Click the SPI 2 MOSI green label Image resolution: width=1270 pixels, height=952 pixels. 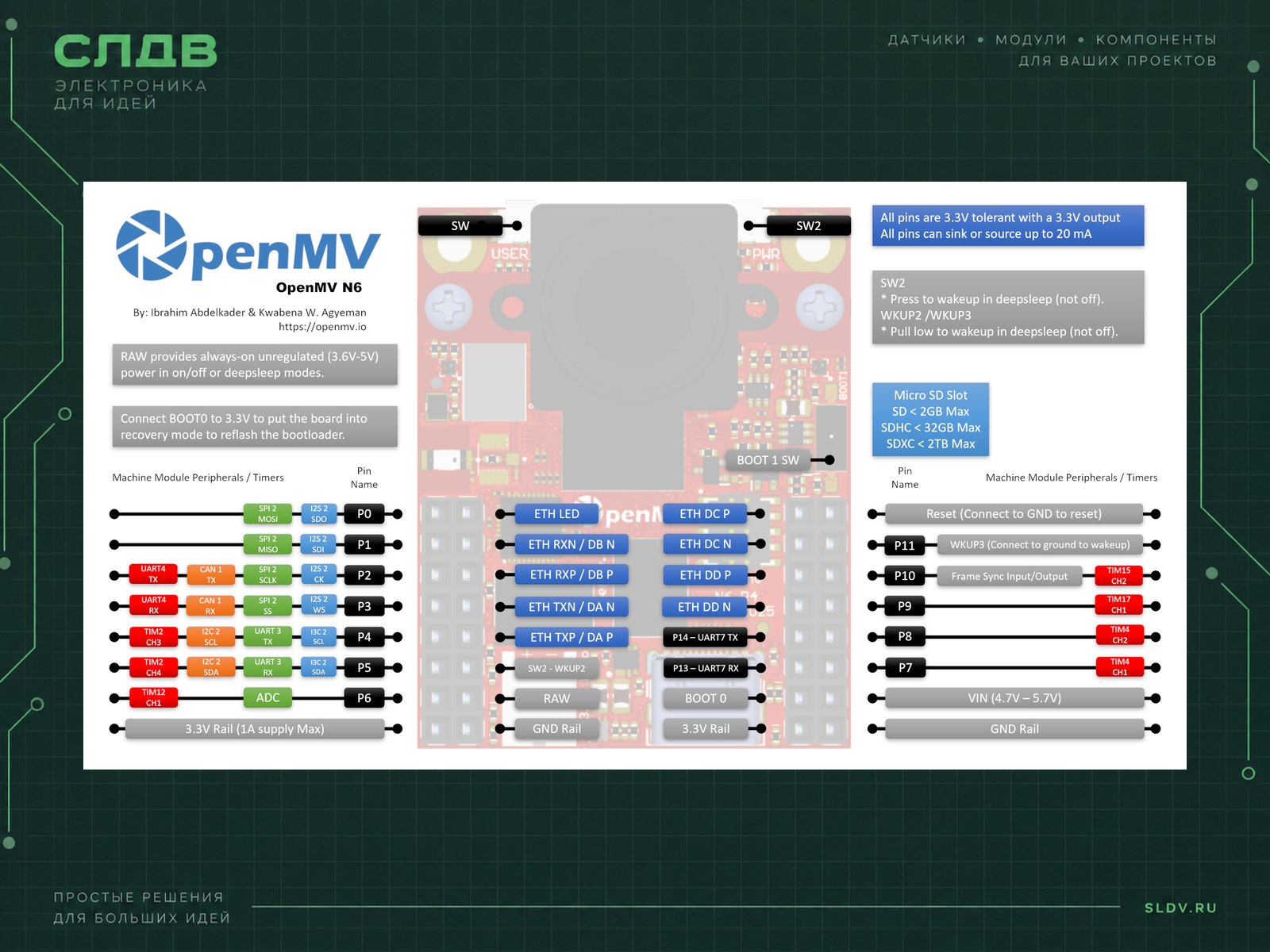267,514
